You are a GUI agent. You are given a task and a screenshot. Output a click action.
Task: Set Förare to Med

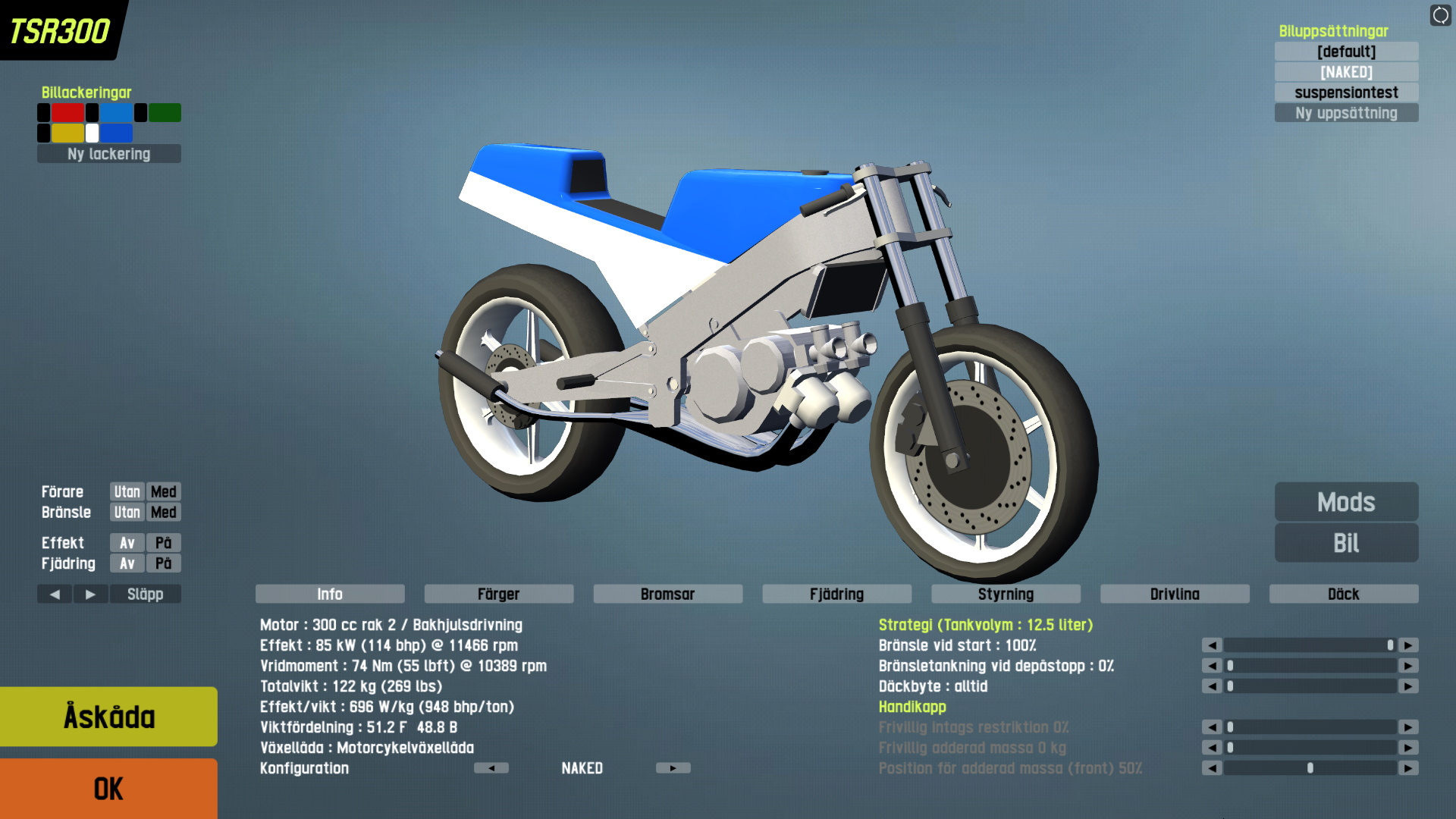163,492
